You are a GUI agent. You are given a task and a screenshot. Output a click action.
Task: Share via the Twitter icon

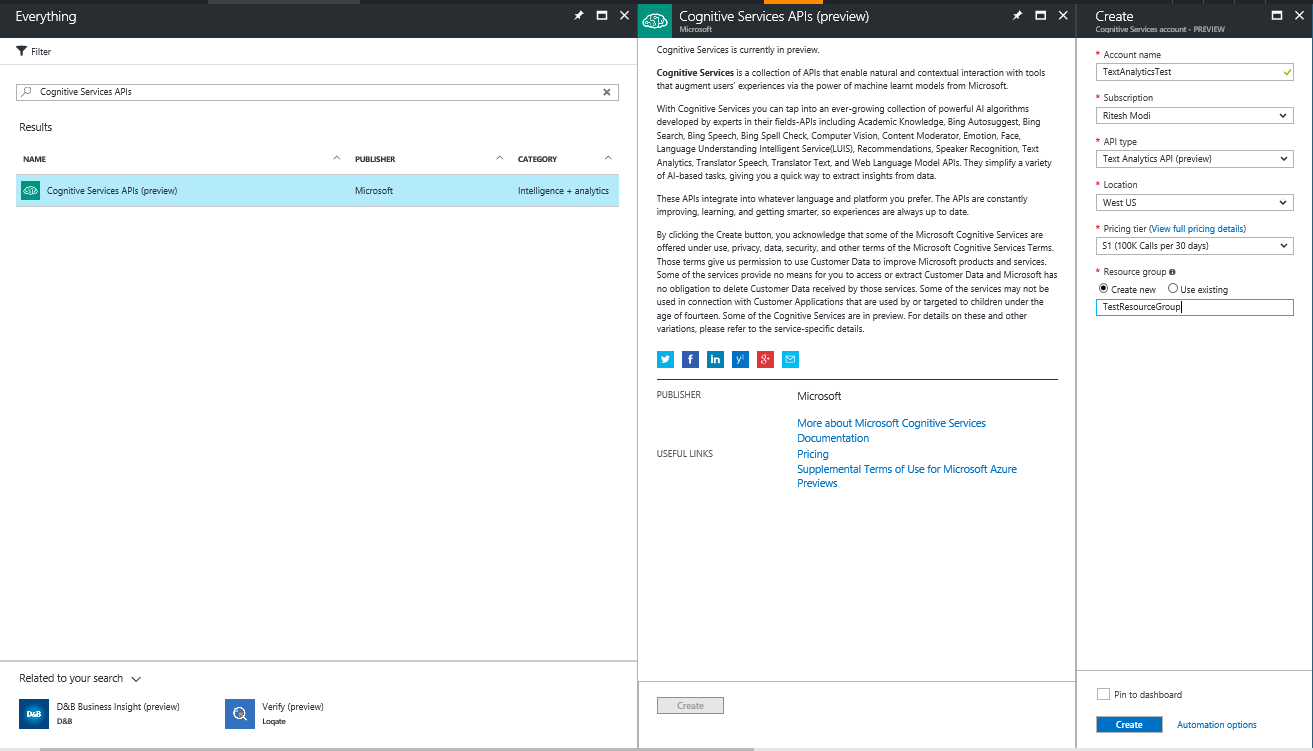[x=665, y=359]
